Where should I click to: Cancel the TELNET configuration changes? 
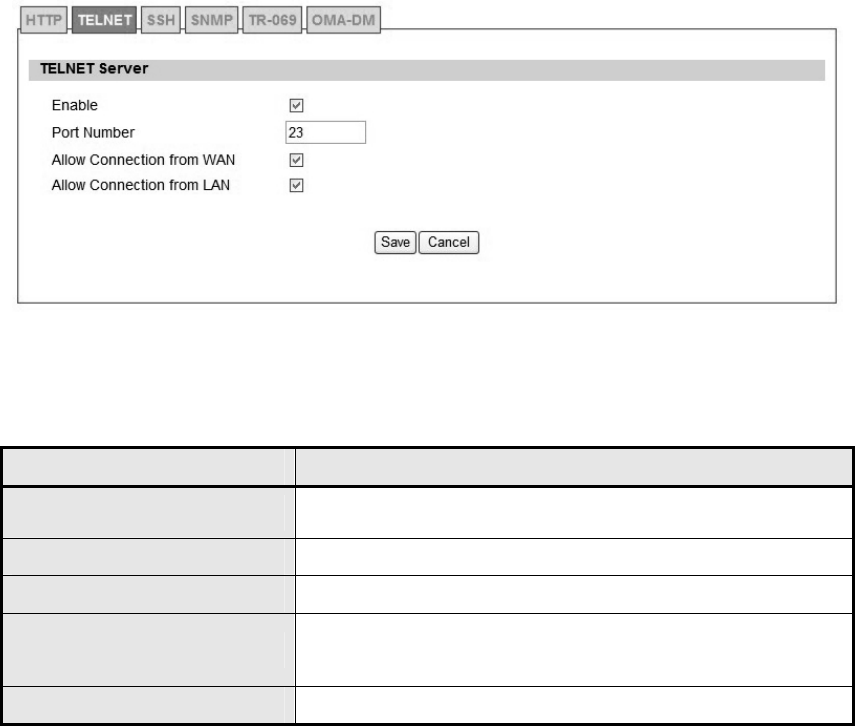point(449,242)
